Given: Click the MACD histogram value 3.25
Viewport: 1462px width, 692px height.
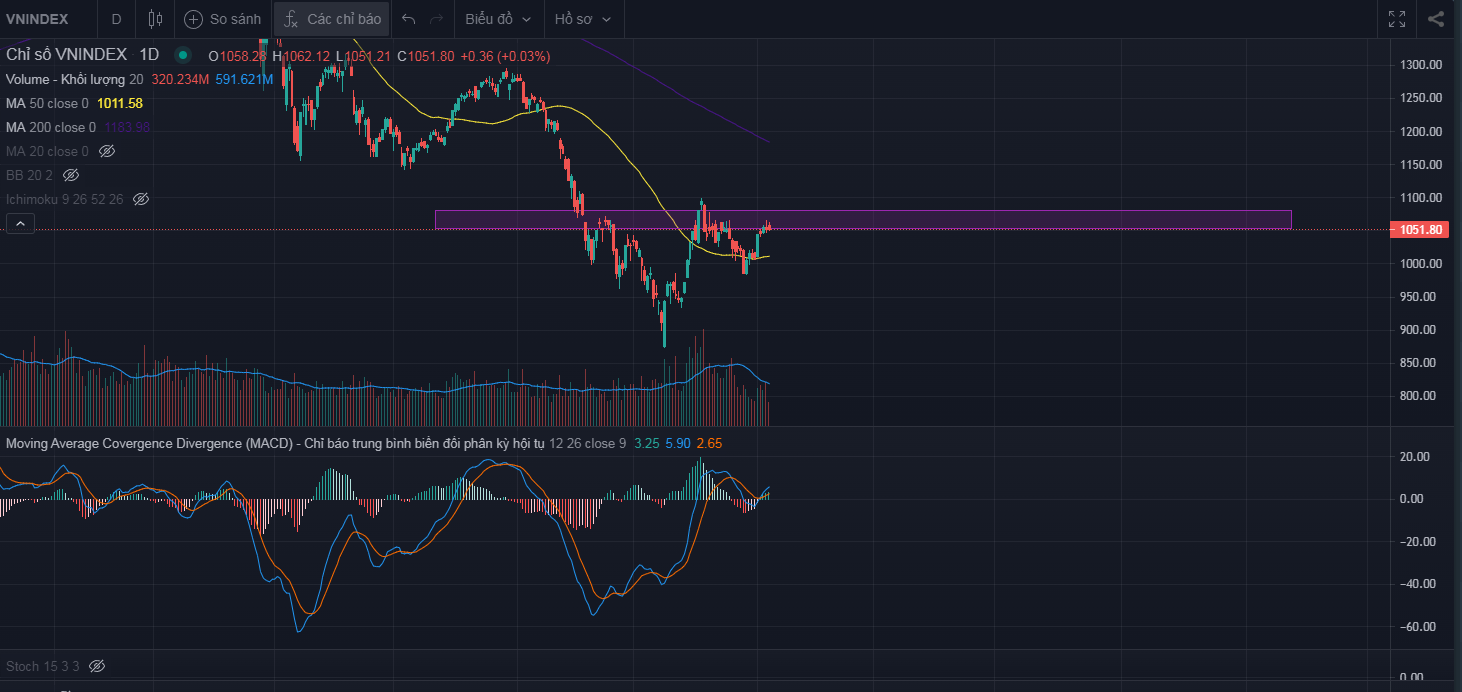Looking at the screenshot, I should [x=646, y=443].
